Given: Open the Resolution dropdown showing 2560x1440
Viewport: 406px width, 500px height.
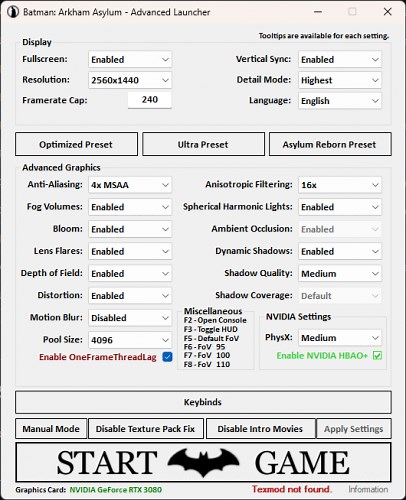Looking at the screenshot, I should click(x=130, y=80).
